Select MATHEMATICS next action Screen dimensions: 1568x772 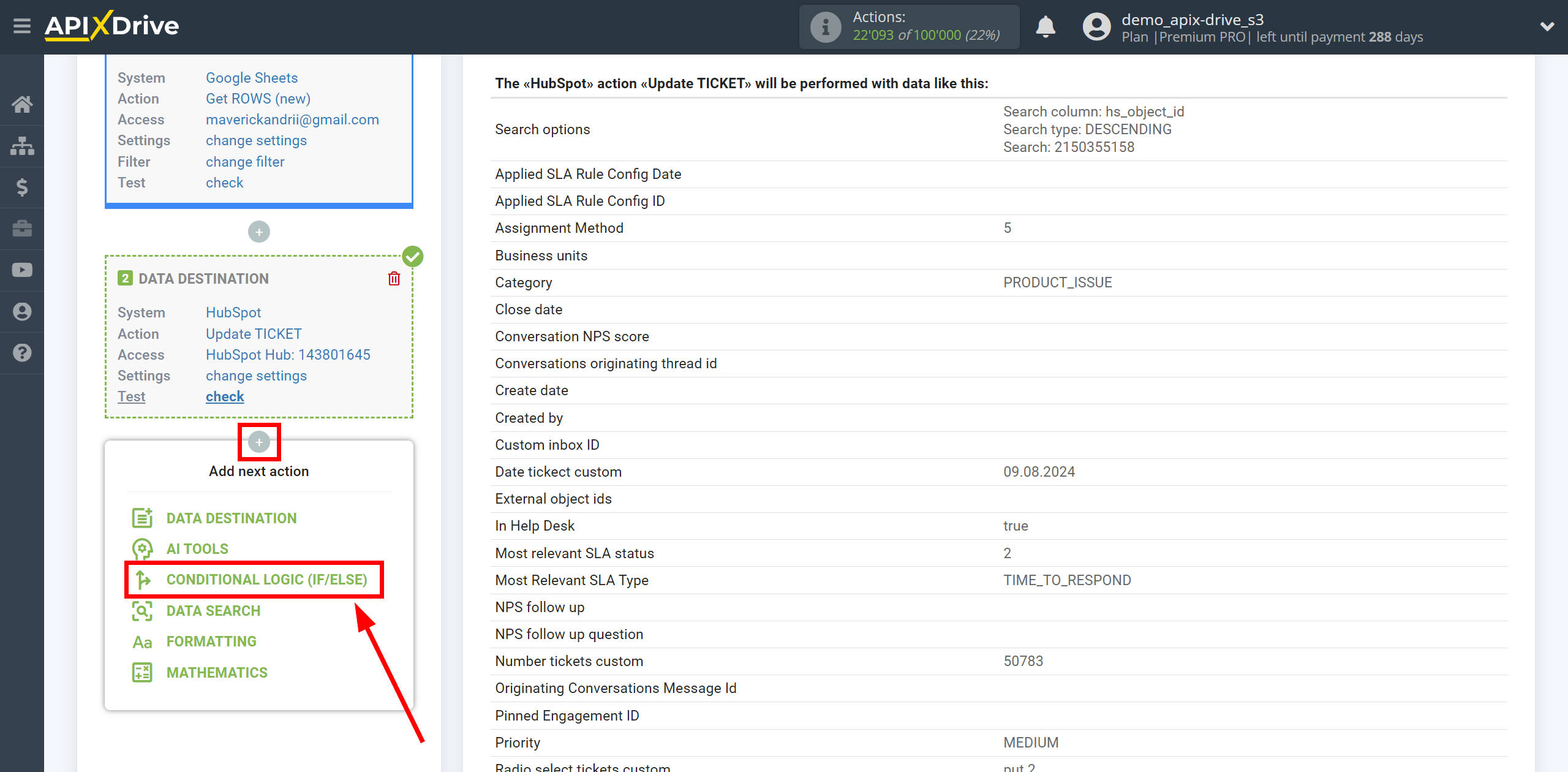[x=217, y=673]
